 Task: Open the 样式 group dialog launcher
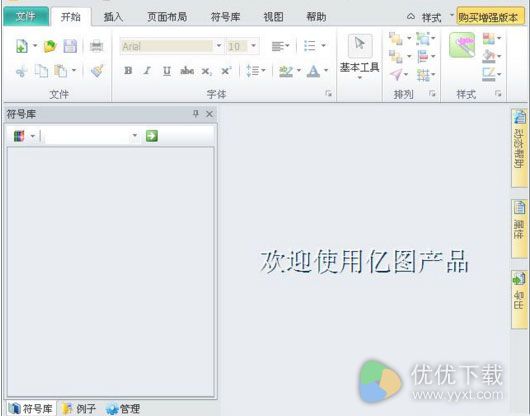click(x=498, y=94)
